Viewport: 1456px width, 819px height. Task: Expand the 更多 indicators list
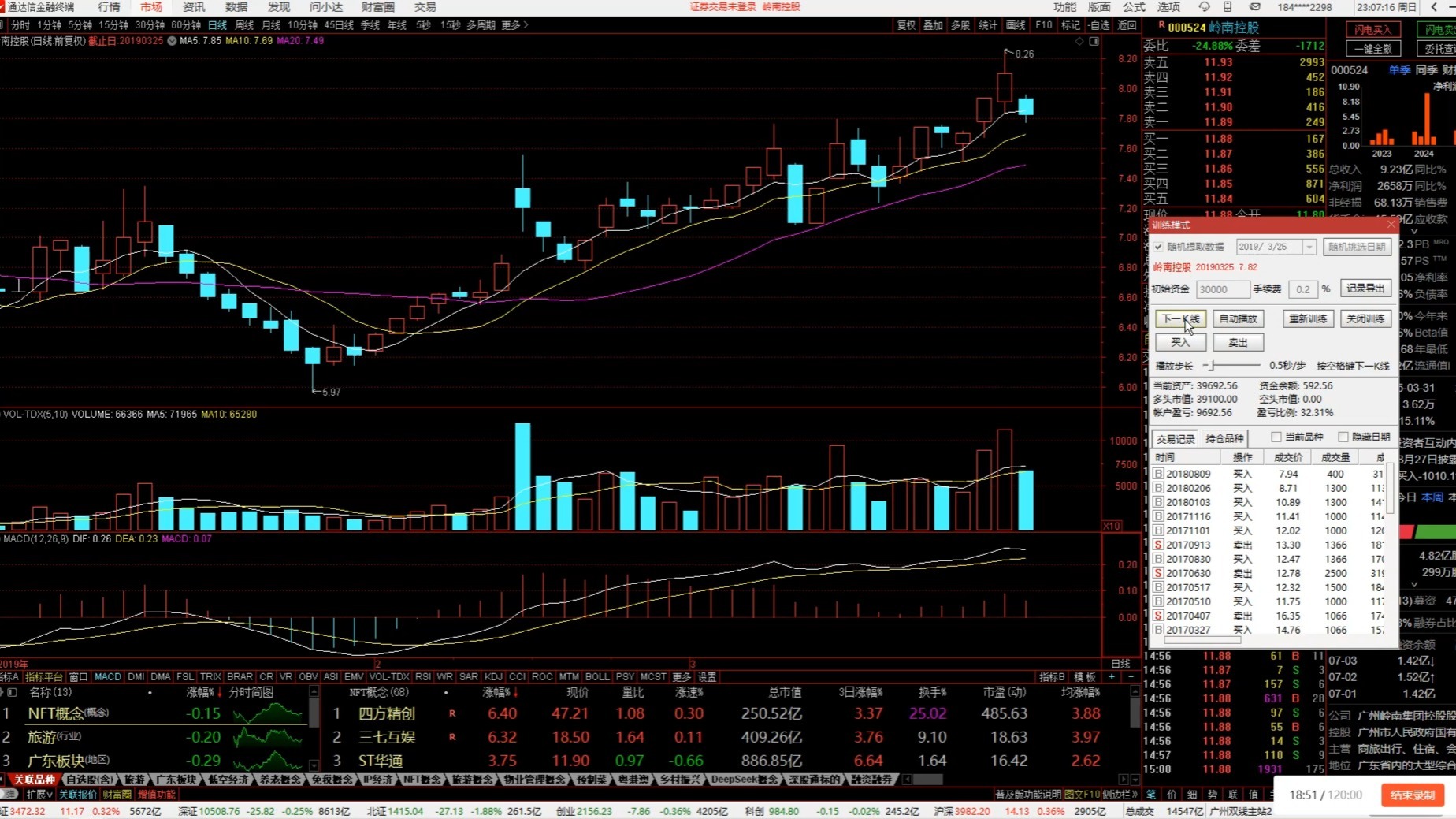point(682,677)
